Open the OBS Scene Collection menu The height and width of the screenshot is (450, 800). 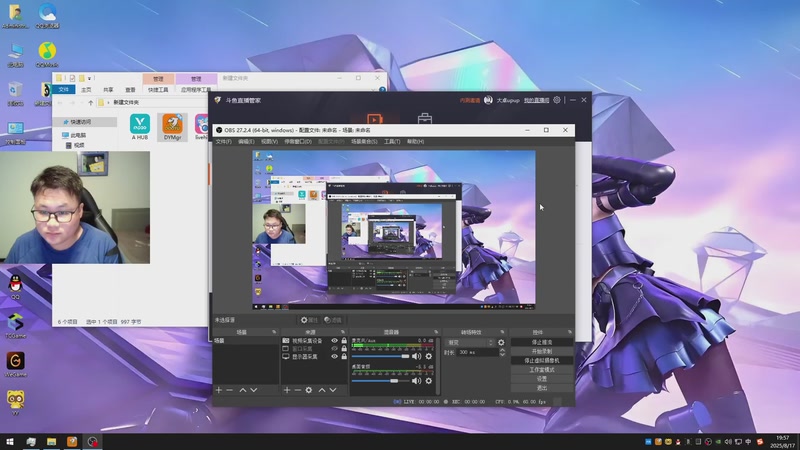(364, 141)
